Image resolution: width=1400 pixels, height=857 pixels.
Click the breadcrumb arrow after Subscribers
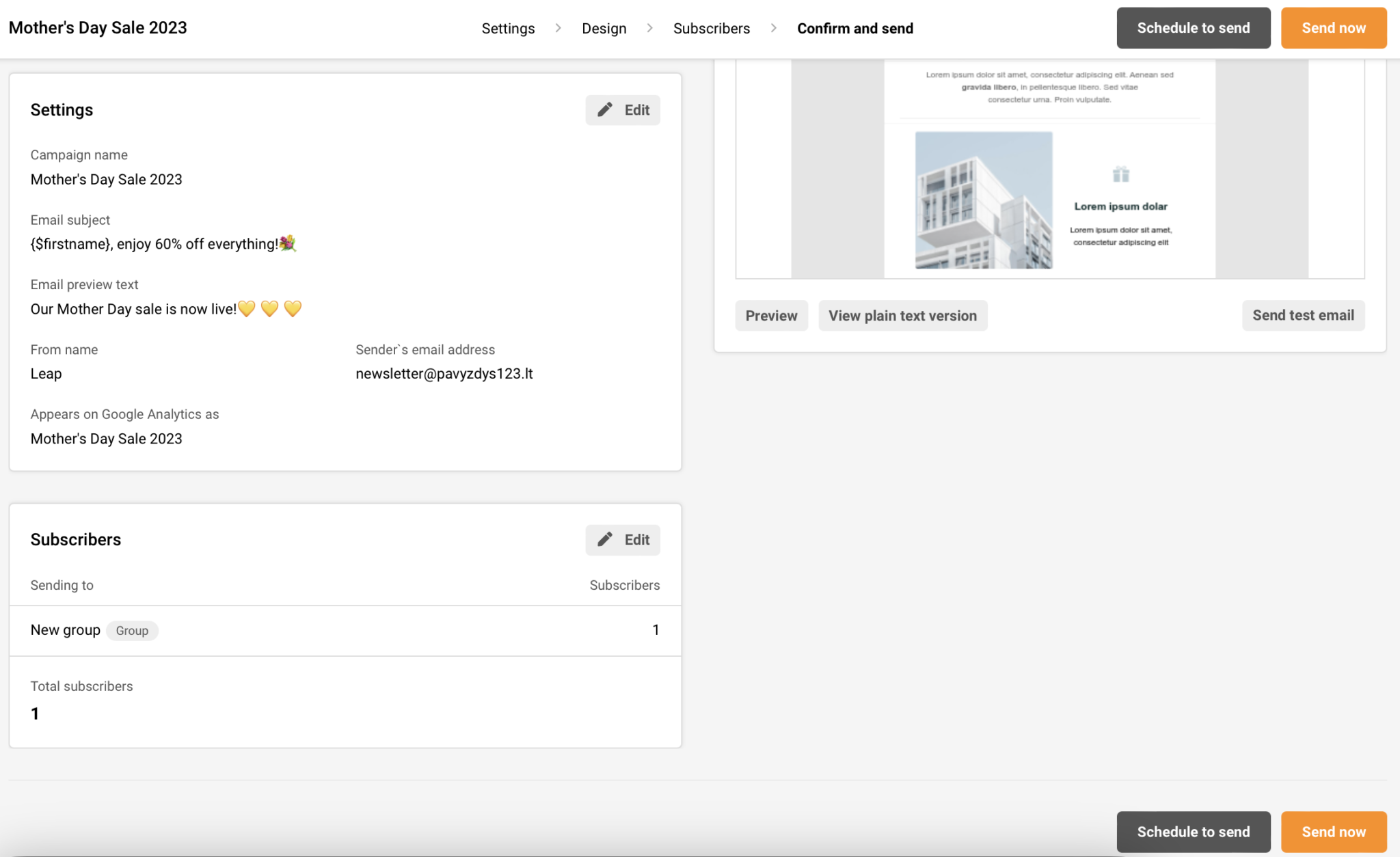point(773,28)
